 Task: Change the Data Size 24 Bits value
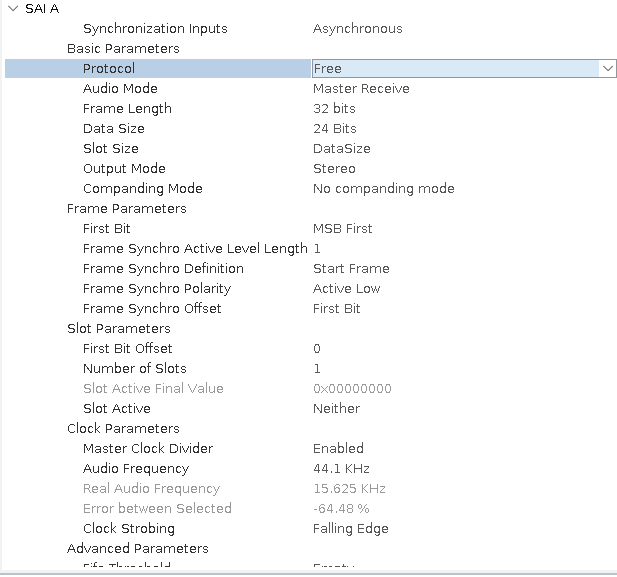click(334, 129)
